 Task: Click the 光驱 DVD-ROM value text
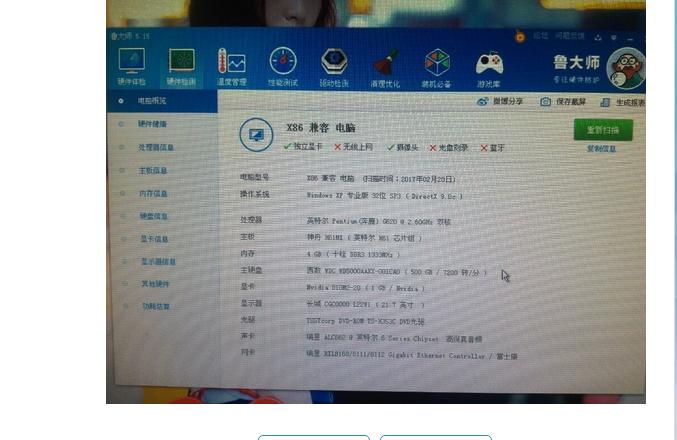click(365, 321)
